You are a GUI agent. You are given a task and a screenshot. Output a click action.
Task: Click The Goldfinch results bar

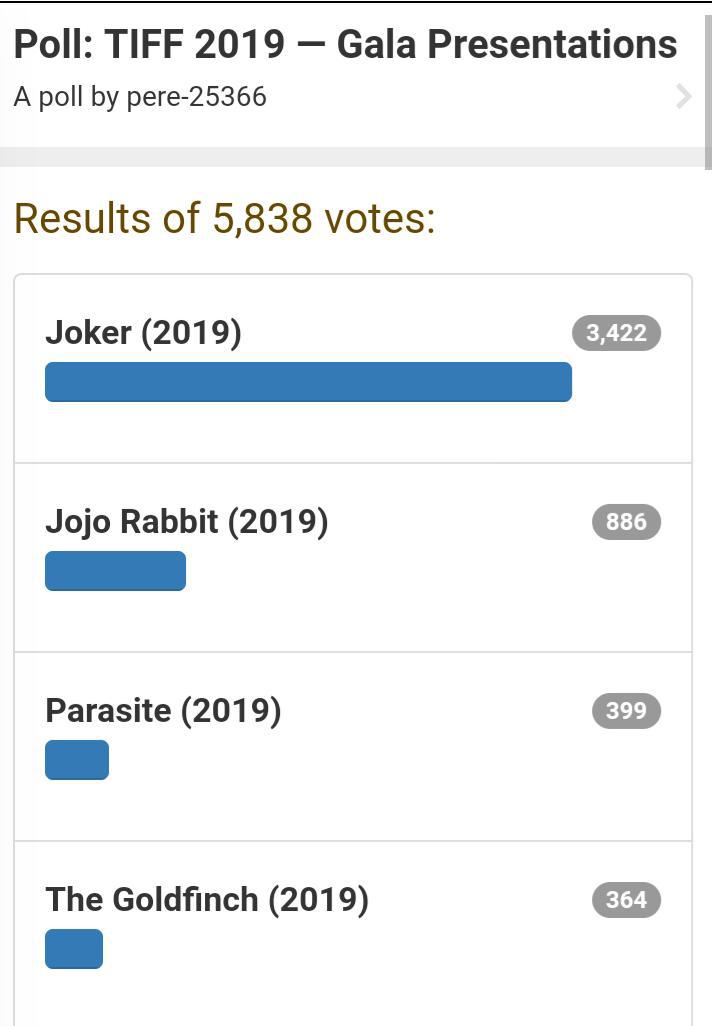tap(74, 949)
